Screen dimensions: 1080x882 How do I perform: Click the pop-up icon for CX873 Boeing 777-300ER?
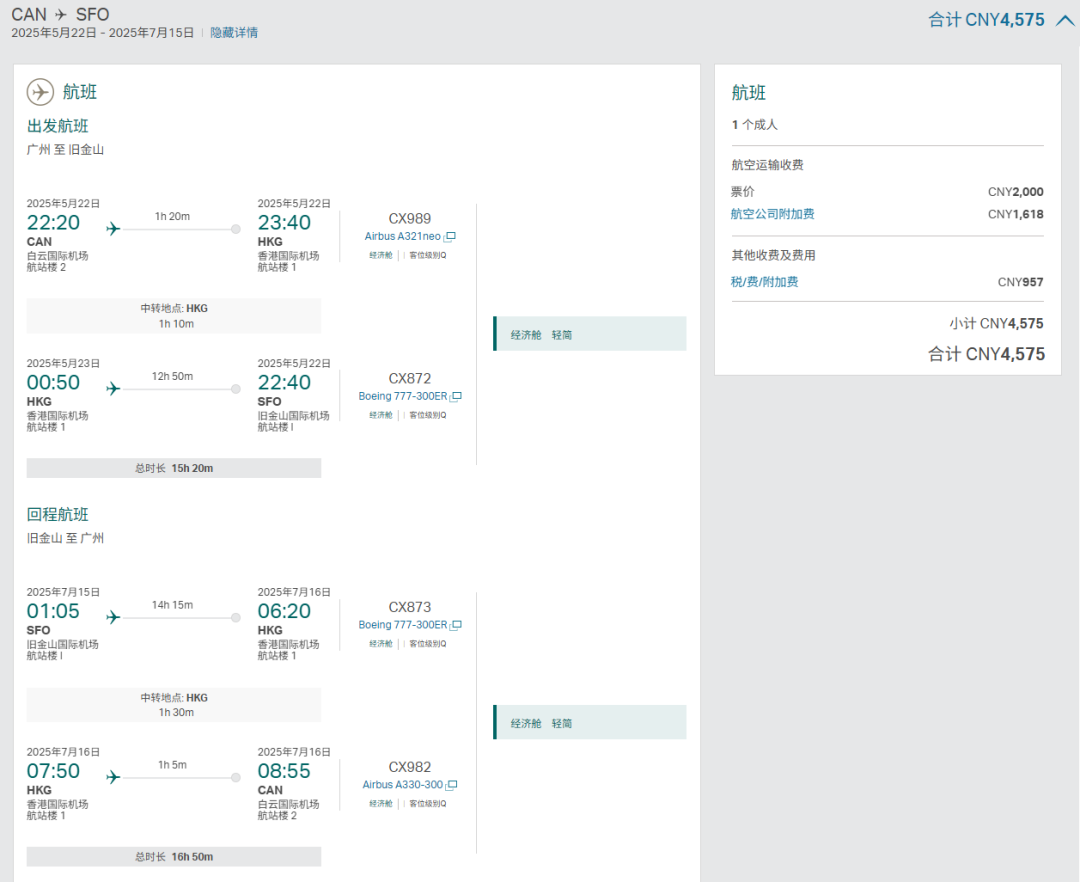click(456, 626)
